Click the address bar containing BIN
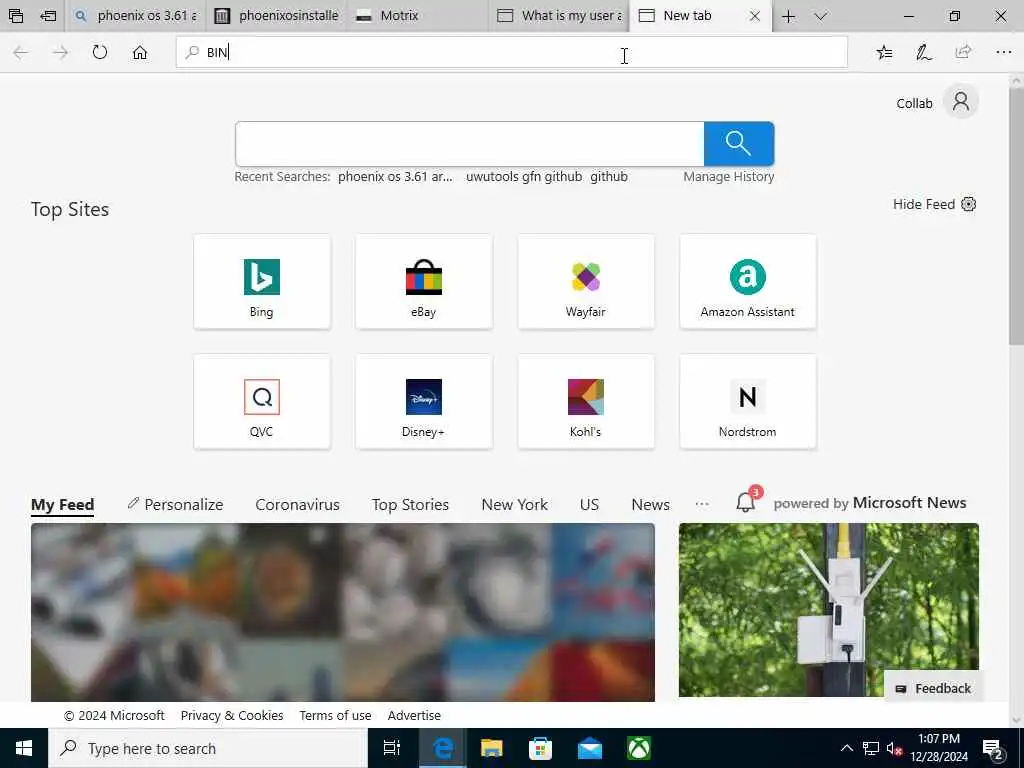Viewport: 1024px width, 768px height. (x=512, y=52)
